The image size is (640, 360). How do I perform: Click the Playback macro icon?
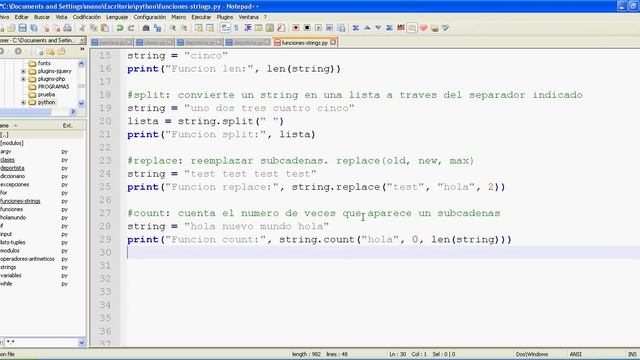point(318,28)
